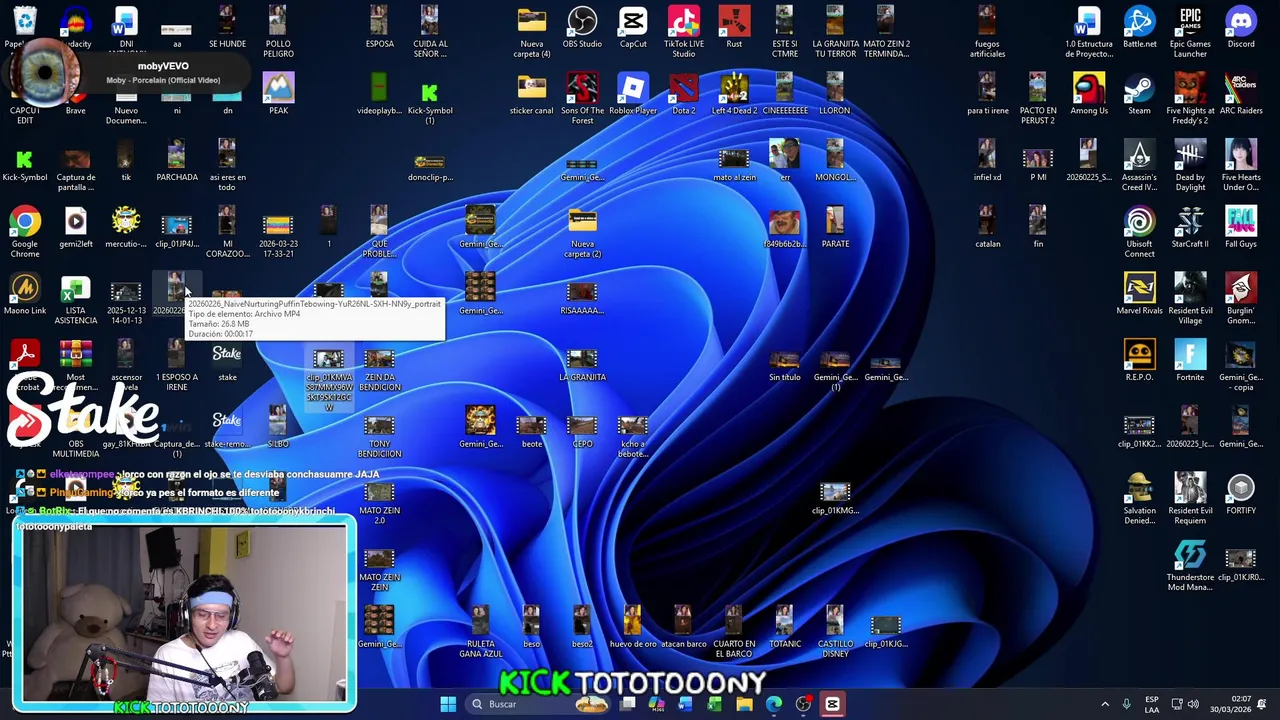Screen dimensions: 1280x720
Task: Open the fuegos artificiales file
Action: pyautogui.click(x=988, y=32)
